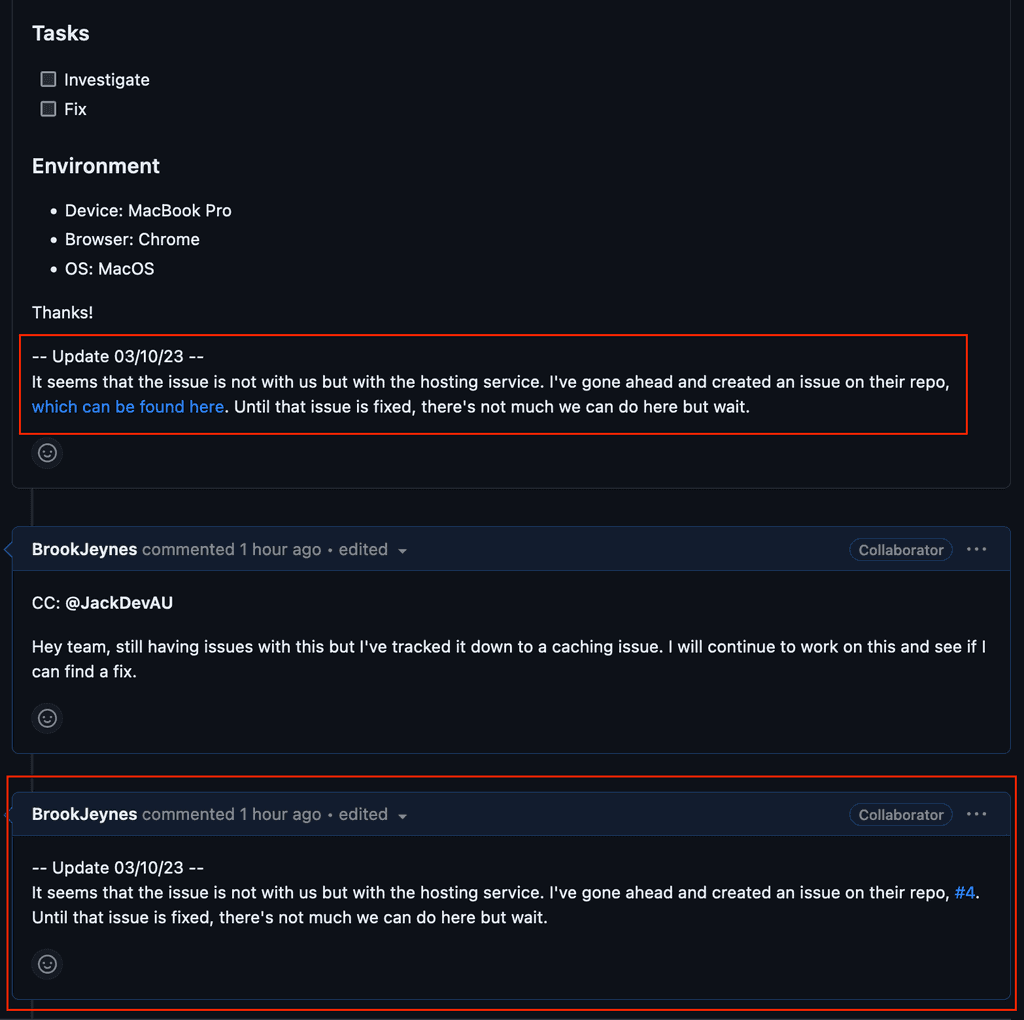Open the "which can be found here" link
The image size is (1024, 1020).
[127, 407]
